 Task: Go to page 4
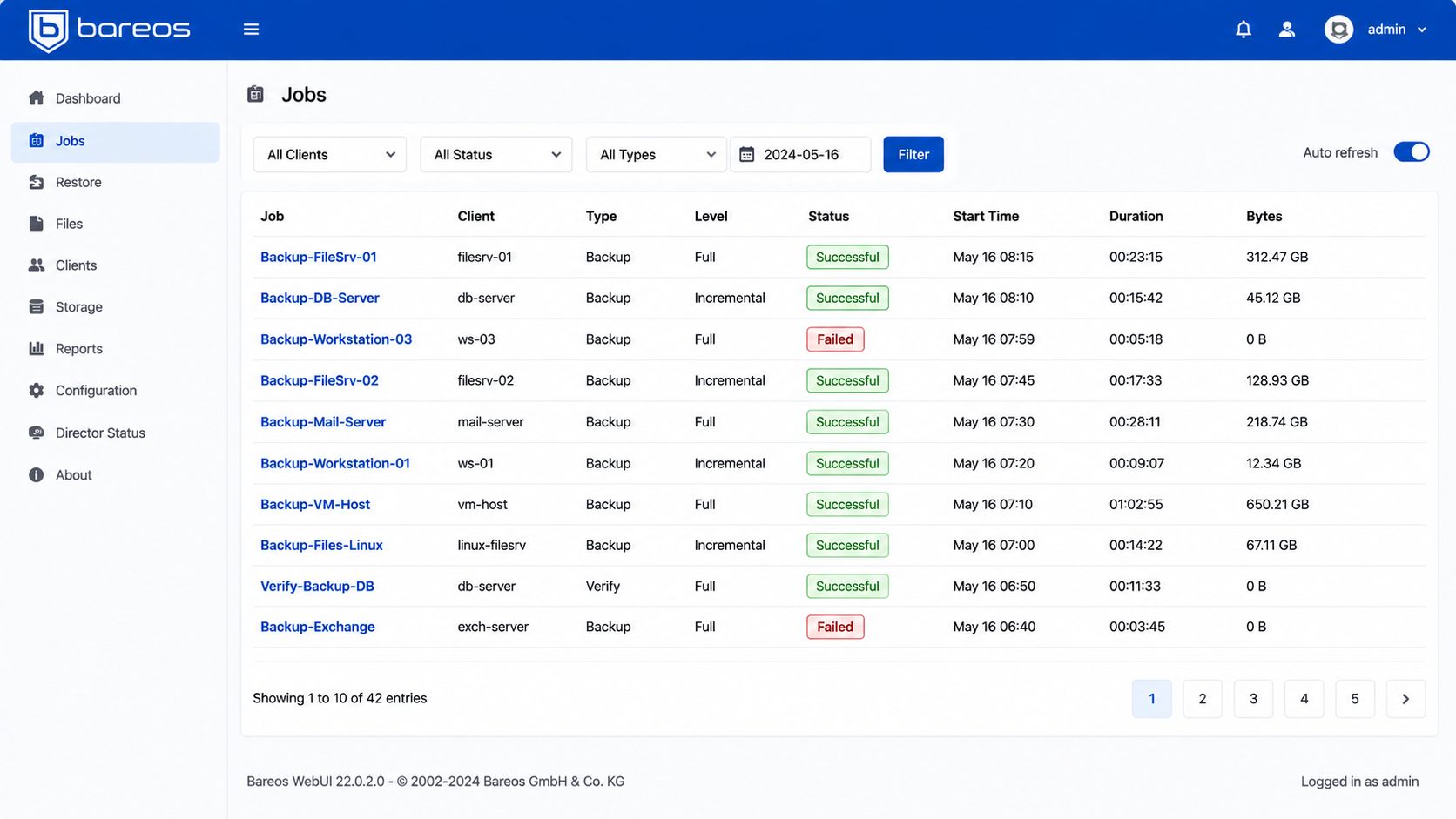1304,699
